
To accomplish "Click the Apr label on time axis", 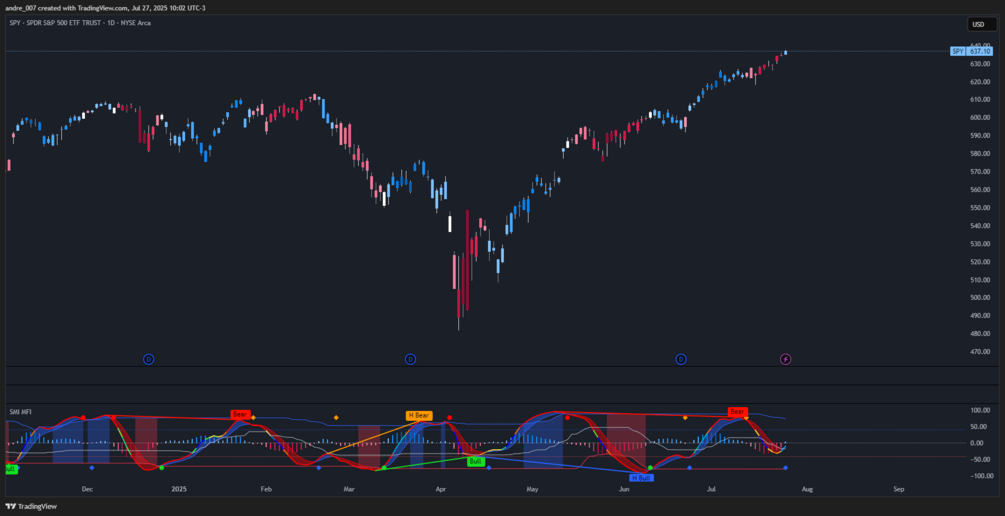I will (x=440, y=489).
